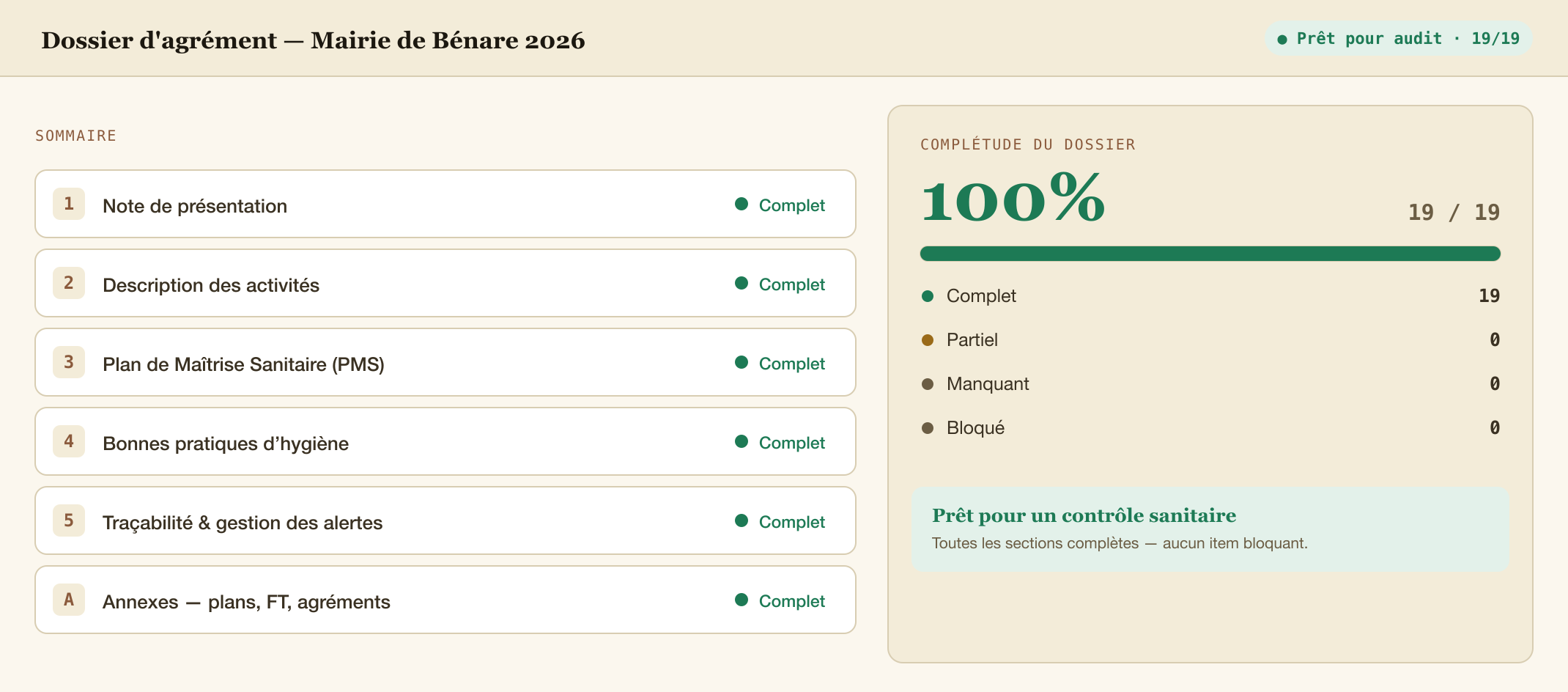Open Traçabilité & gestion des alertes section
The height and width of the screenshot is (692, 1568).
tap(445, 520)
